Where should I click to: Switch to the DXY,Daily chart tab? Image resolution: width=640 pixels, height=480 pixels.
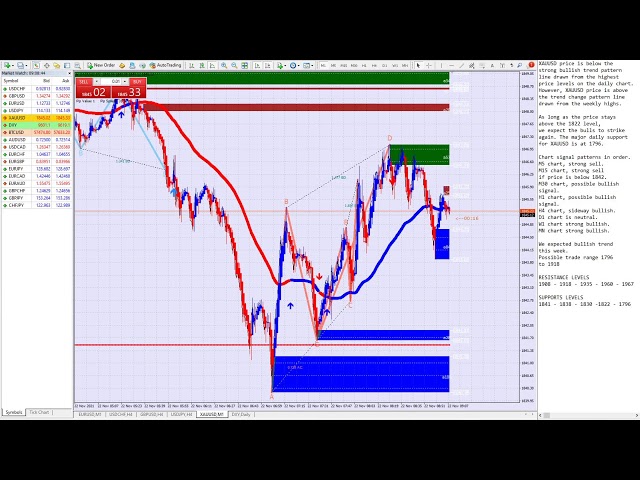point(241,412)
